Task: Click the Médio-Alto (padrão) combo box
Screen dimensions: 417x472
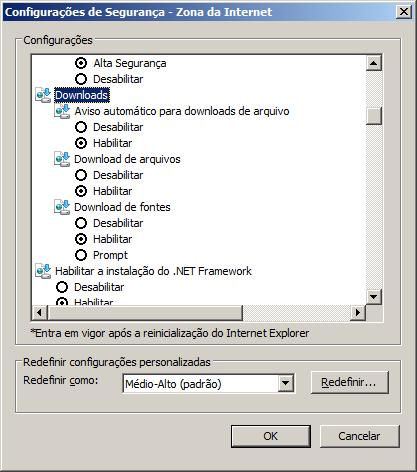Action: [x=208, y=384]
